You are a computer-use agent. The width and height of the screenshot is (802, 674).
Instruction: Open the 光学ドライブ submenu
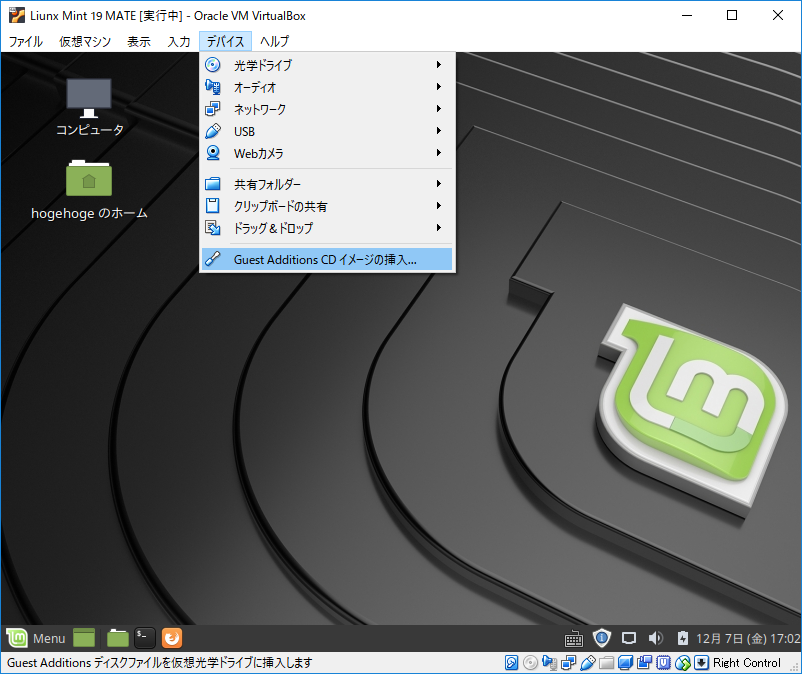(x=327, y=65)
